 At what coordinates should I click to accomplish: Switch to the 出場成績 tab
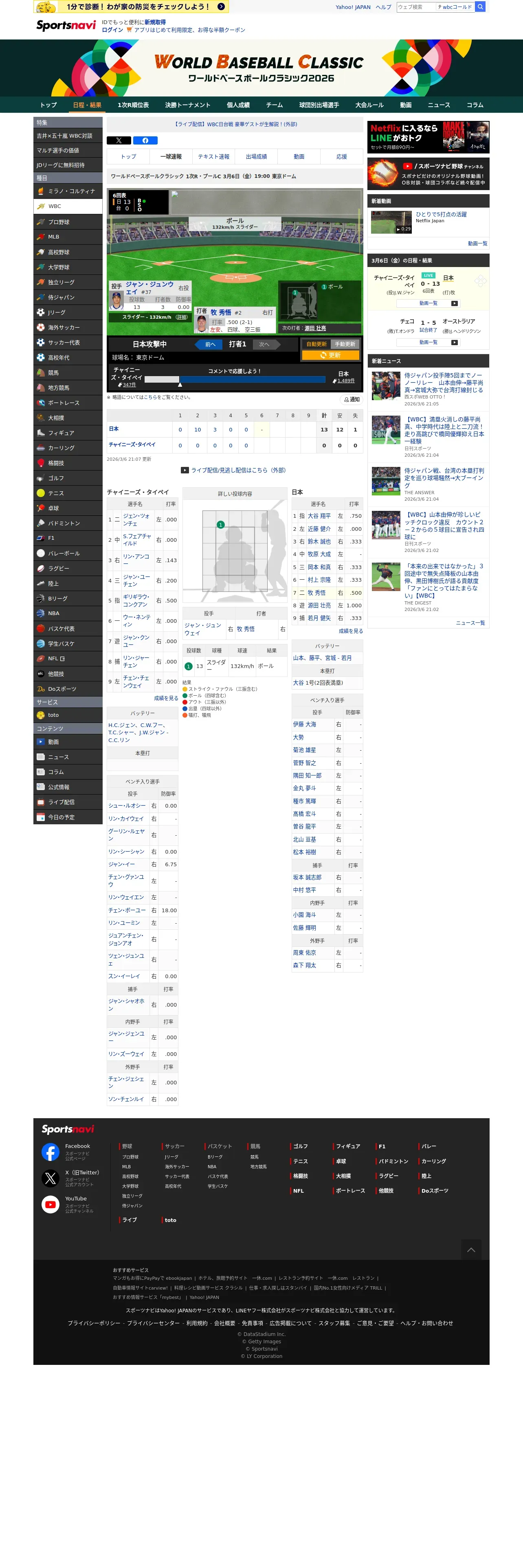pyautogui.click(x=256, y=156)
